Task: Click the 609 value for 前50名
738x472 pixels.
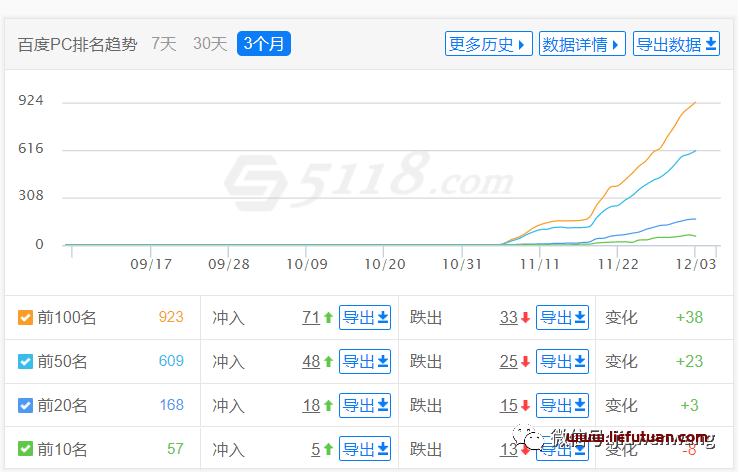Action: tap(171, 360)
